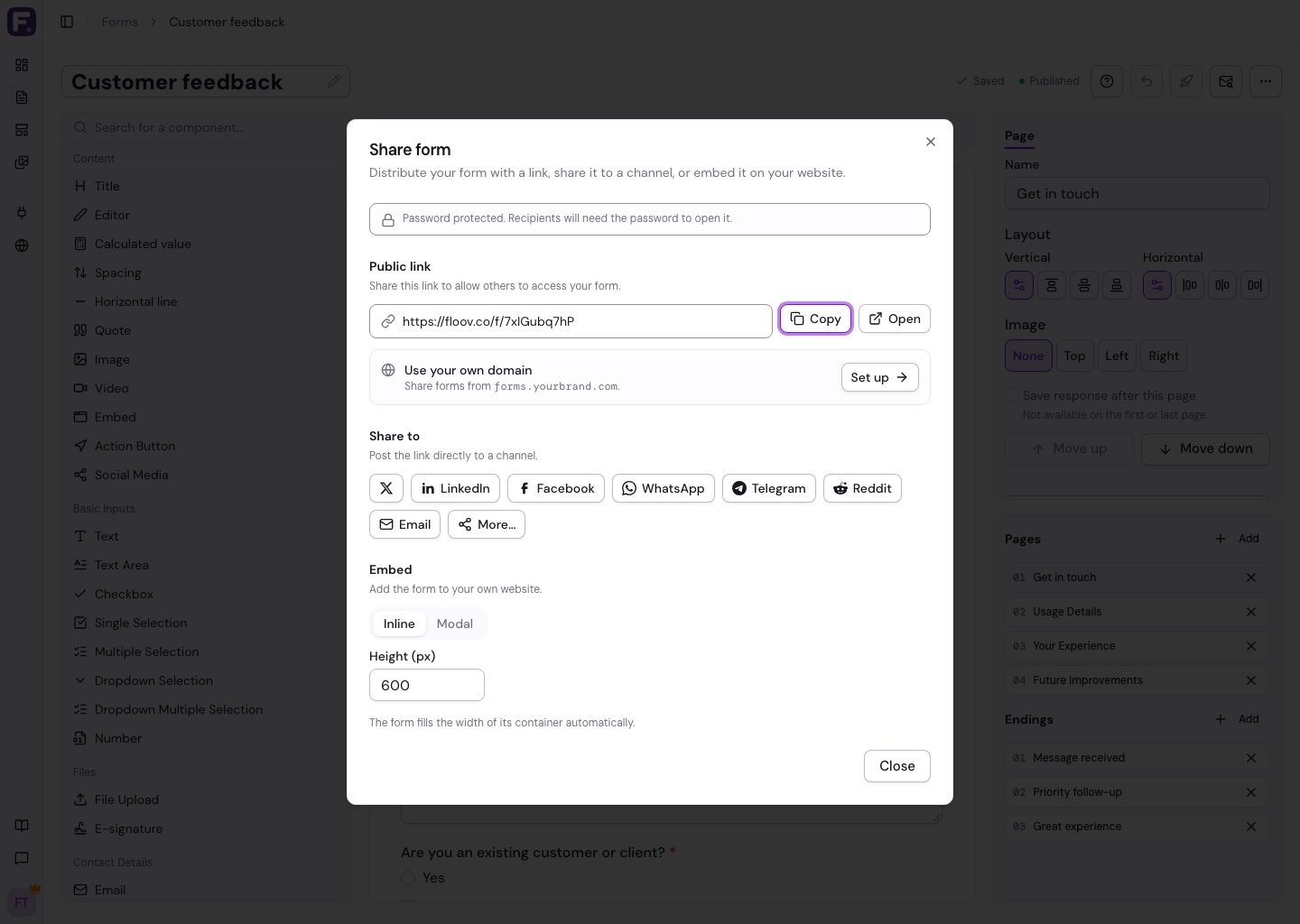Focus the Height (px) field

427,685
